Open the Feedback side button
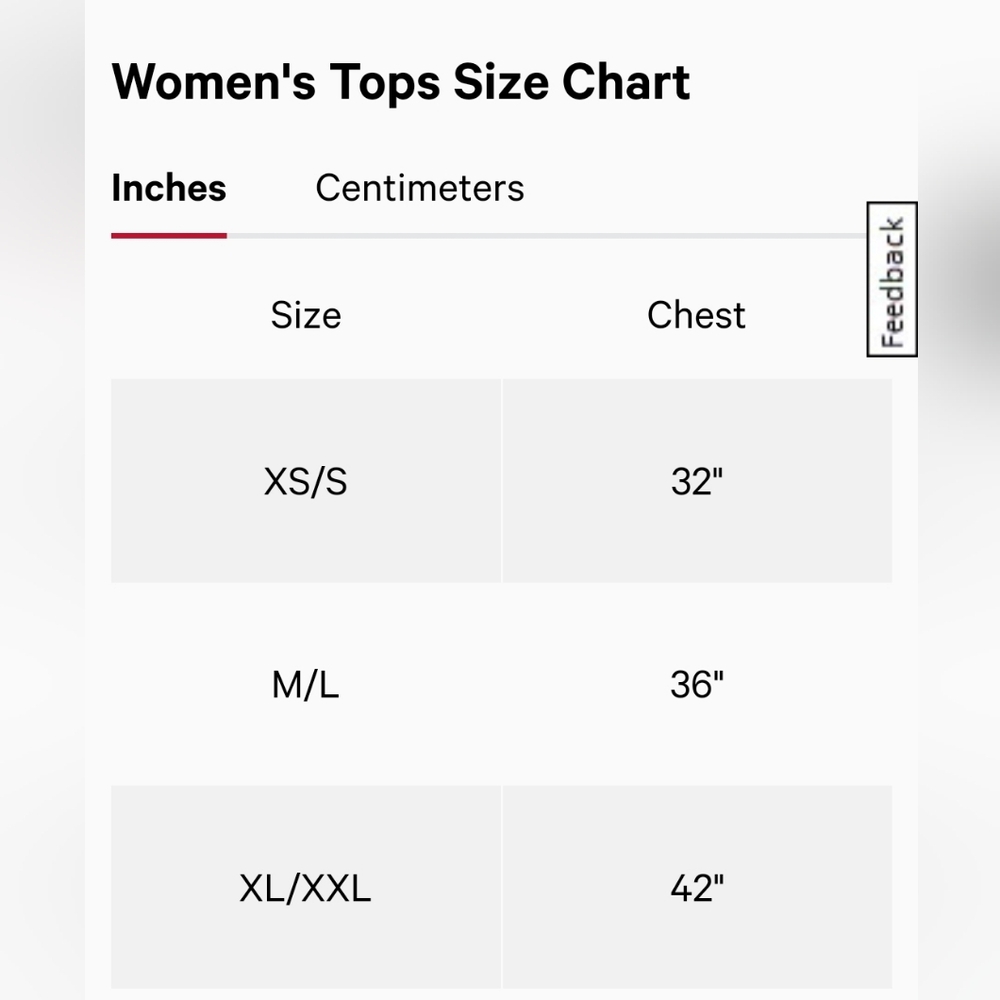1000x1000 pixels. point(892,279)
